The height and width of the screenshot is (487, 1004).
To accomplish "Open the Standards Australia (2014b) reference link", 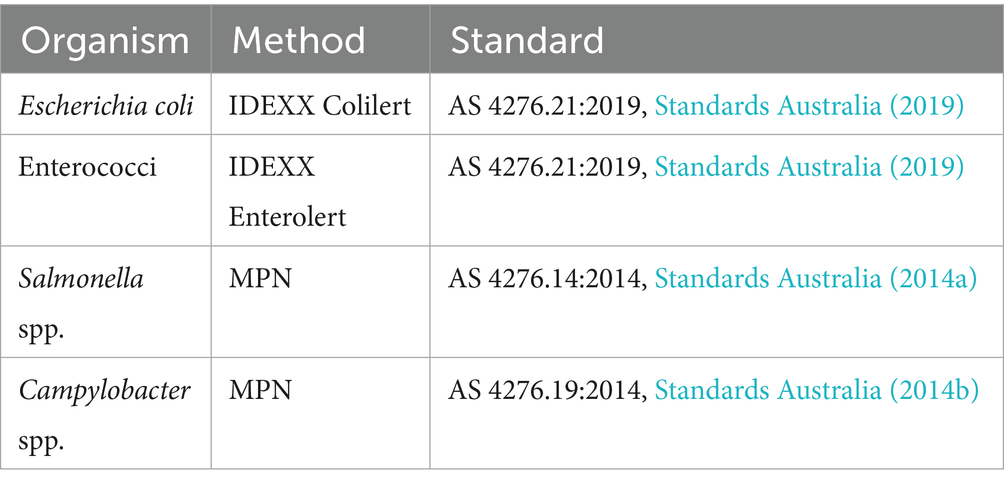I will [x=816, y=390].
